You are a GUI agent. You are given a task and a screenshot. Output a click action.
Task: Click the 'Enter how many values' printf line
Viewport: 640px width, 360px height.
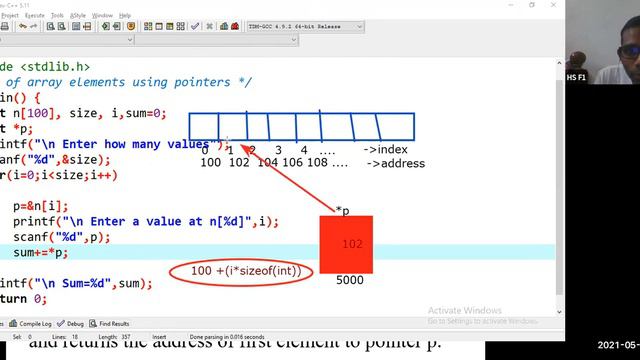115,144
